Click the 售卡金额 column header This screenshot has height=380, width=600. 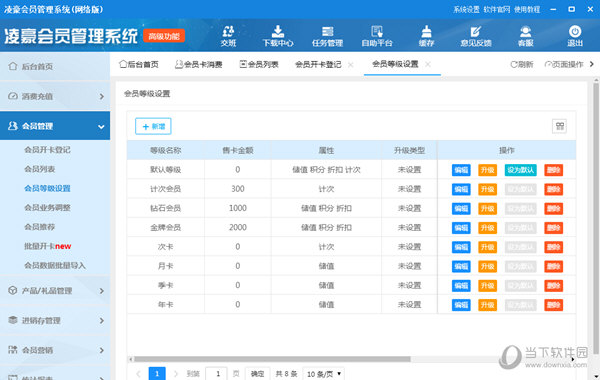pos(238,150)
